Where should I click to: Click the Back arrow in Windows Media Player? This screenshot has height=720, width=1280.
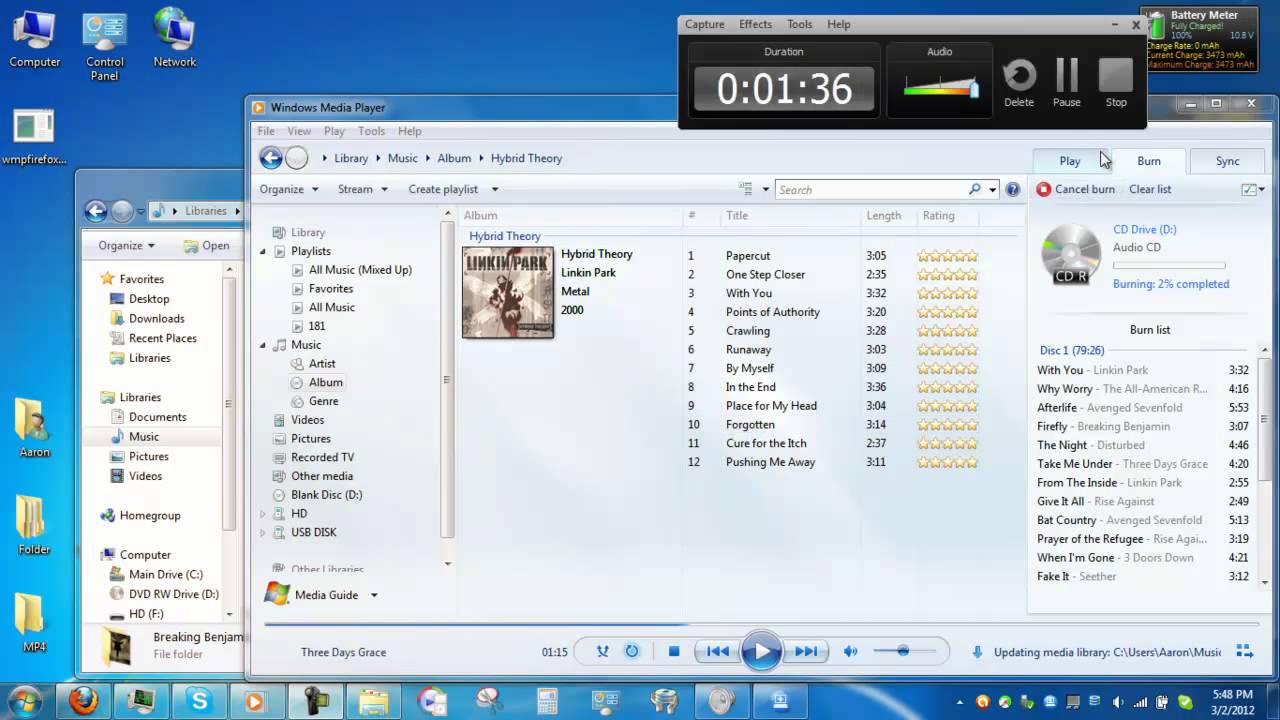271,158
